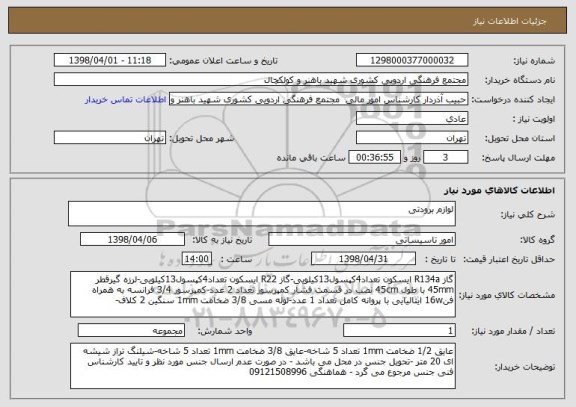Click the اولویت نیاز field showing عادی
This screenshot has height=407, width=576.
412,119
